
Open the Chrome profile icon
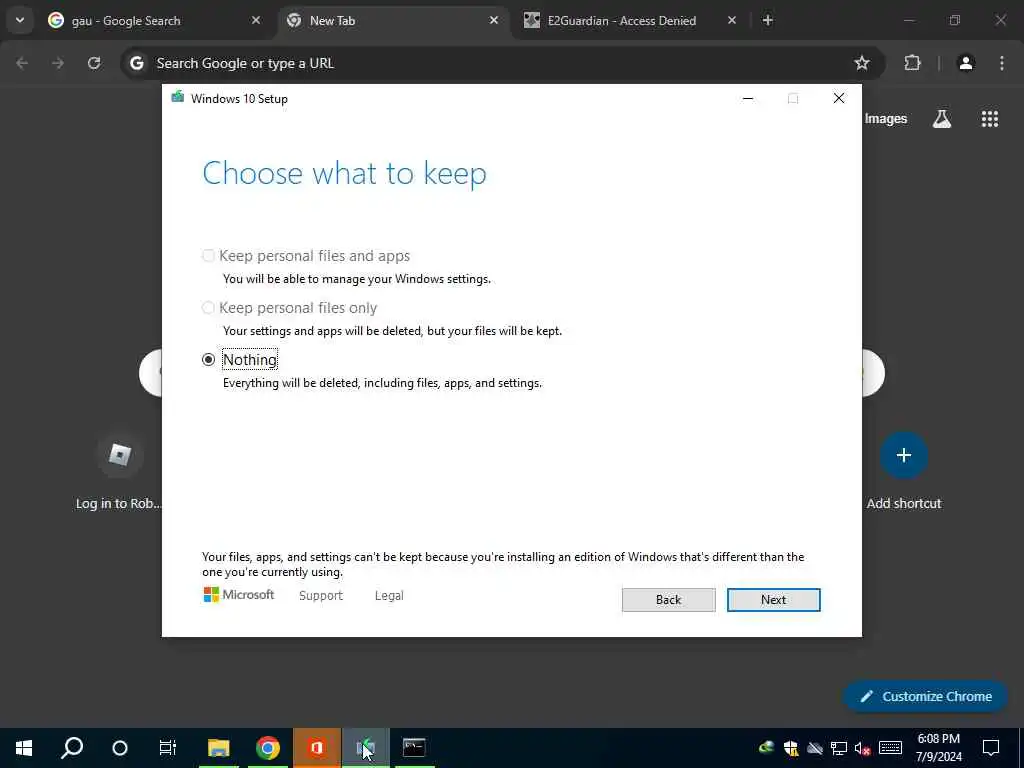point(966,63)
